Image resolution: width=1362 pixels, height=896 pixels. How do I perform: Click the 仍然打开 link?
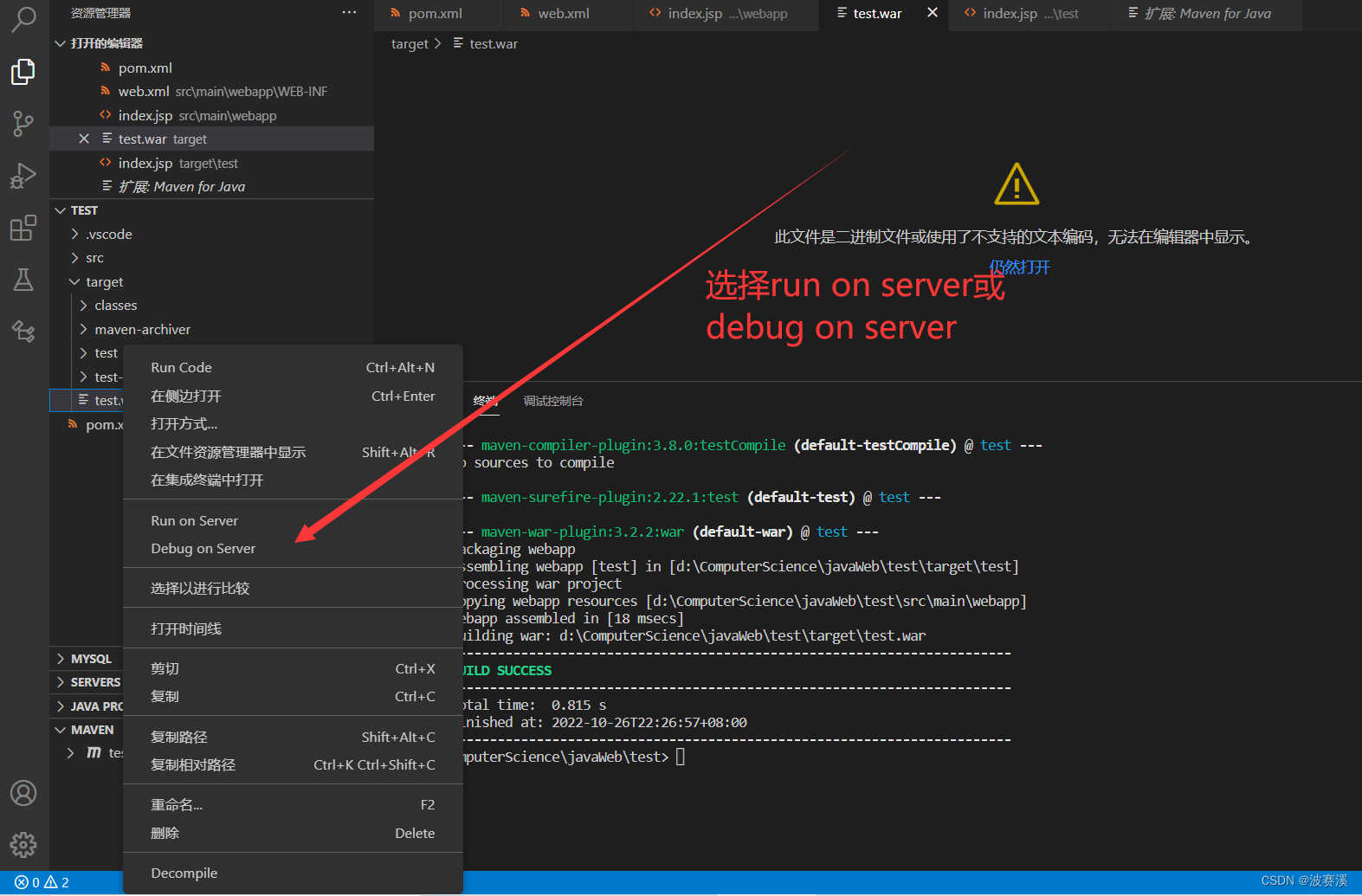[x=1019, y=268]
